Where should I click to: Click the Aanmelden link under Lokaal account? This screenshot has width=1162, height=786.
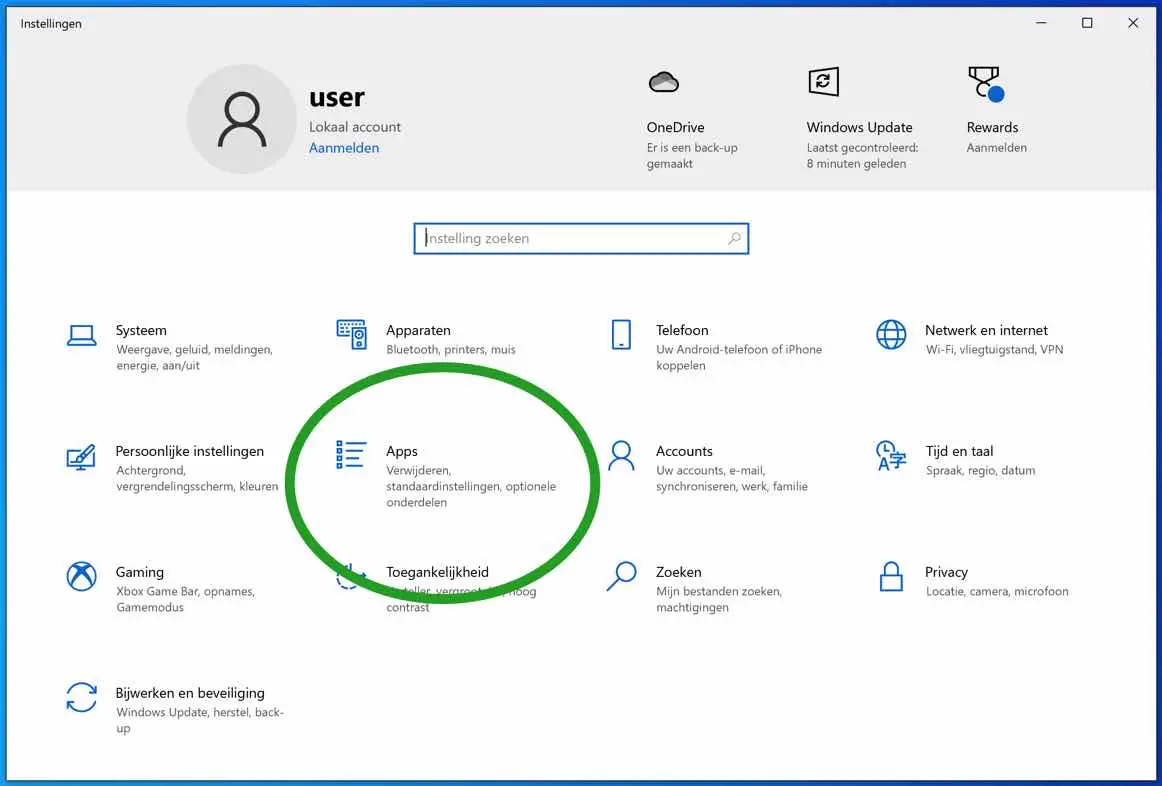click(x=344, y=147)
